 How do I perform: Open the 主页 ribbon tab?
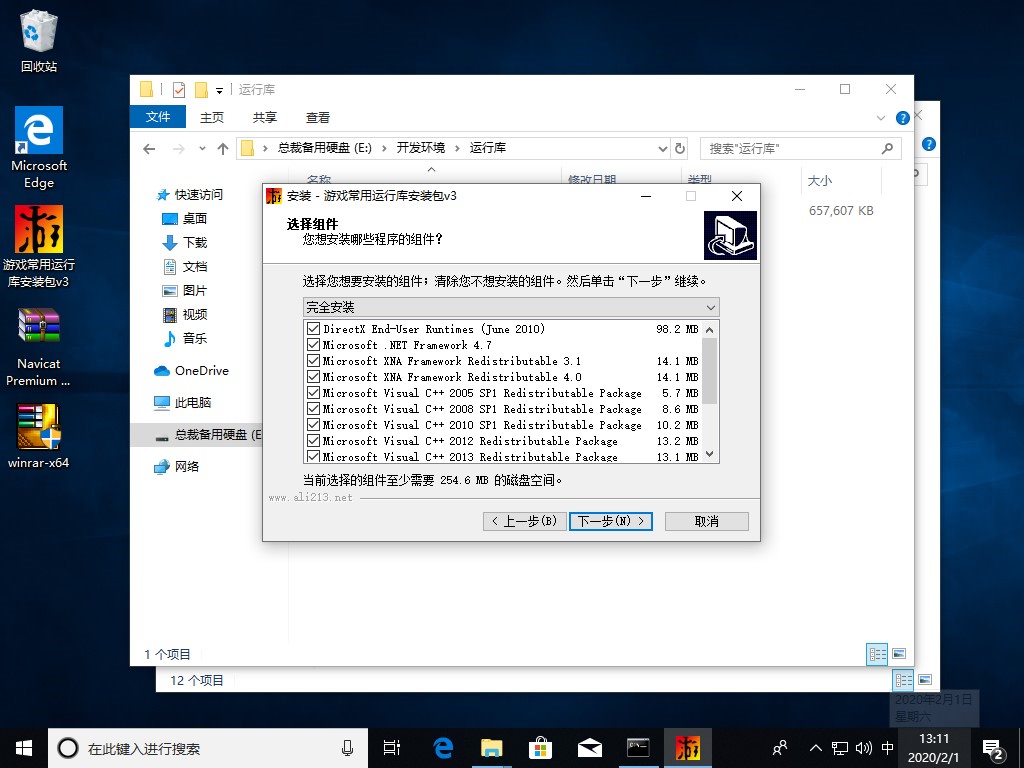(212, 118)
